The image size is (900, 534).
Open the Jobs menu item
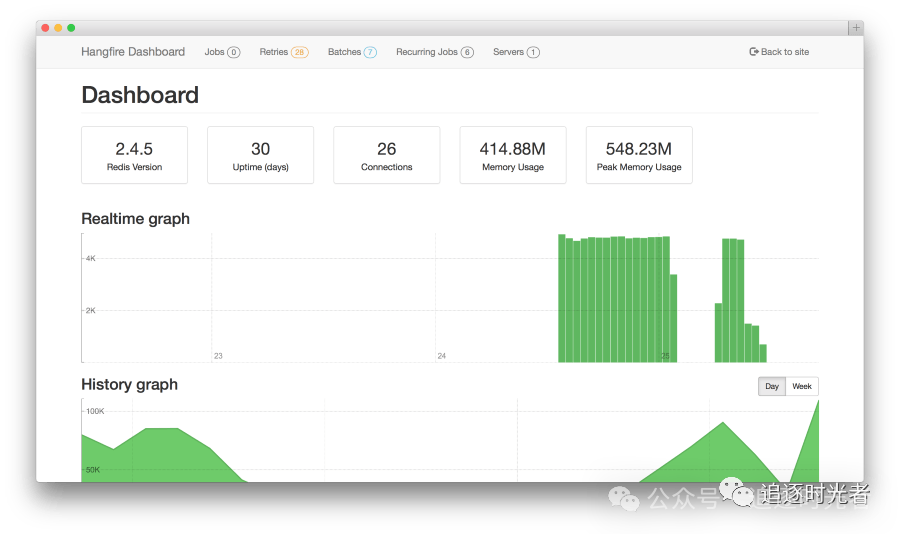214,52
